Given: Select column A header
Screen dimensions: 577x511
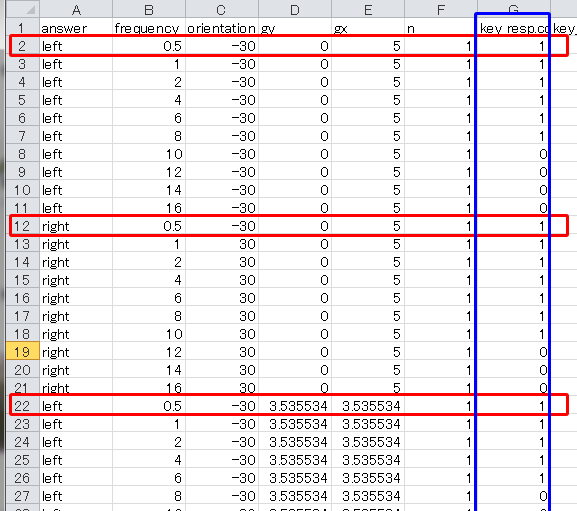Looking at the screenshot, I should coord(76,9).
